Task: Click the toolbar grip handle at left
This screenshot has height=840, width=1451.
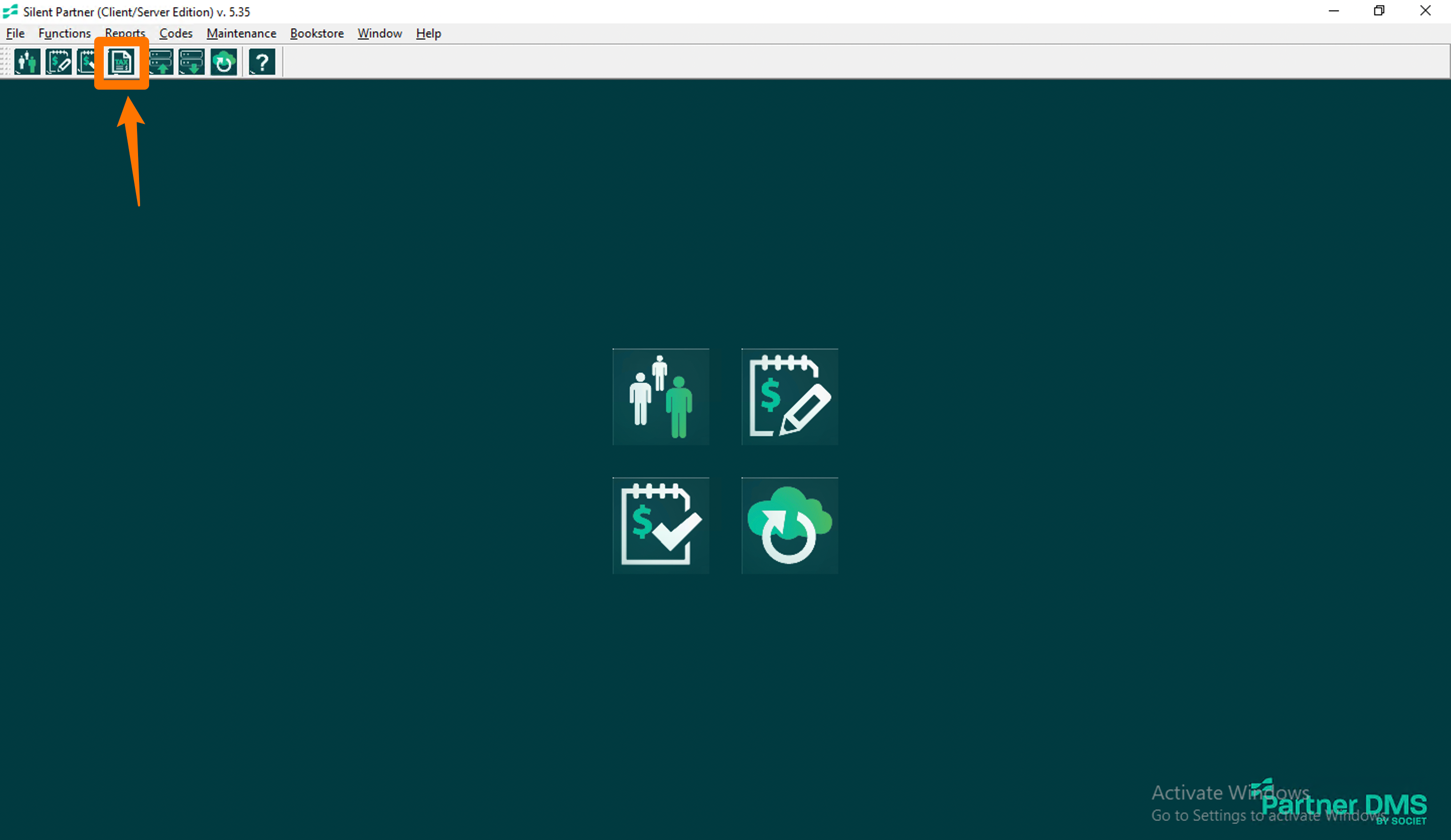Action: (x=6, y=62)
